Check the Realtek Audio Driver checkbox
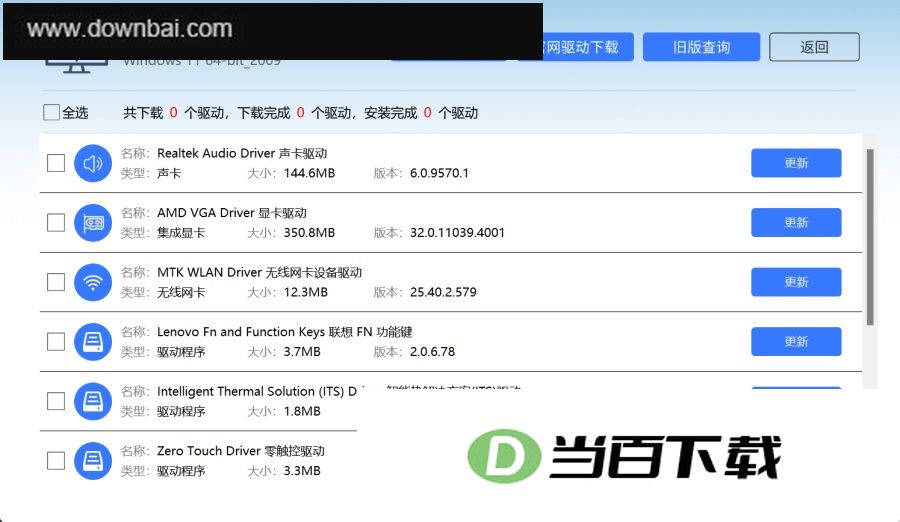The width and height of the screenshot is (900, 522). (x=56, y=163)
